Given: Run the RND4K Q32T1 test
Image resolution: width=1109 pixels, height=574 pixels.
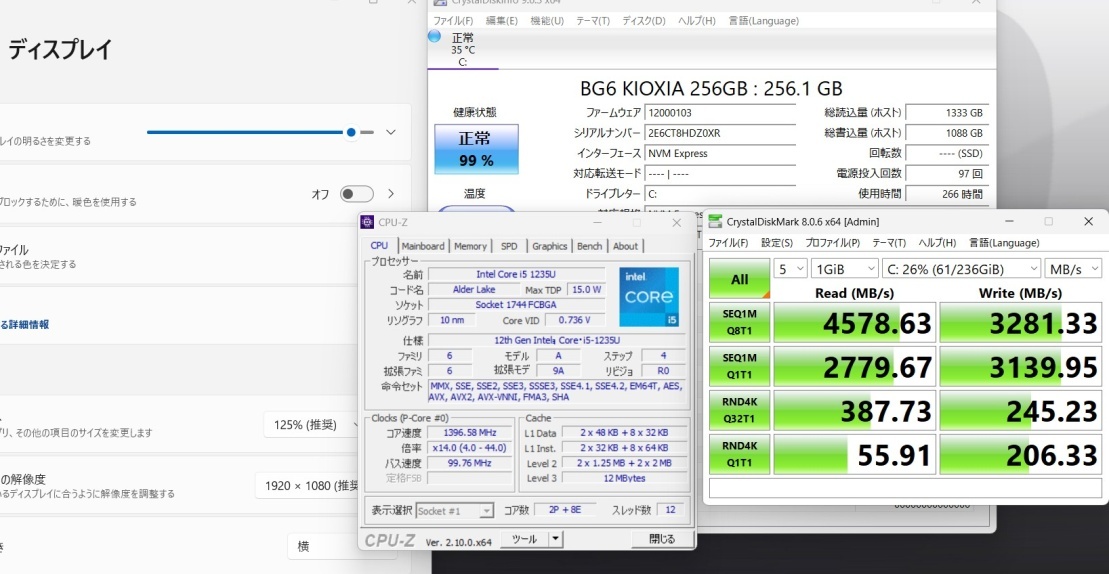Looking at the screenshot, I should pos(739,410).
